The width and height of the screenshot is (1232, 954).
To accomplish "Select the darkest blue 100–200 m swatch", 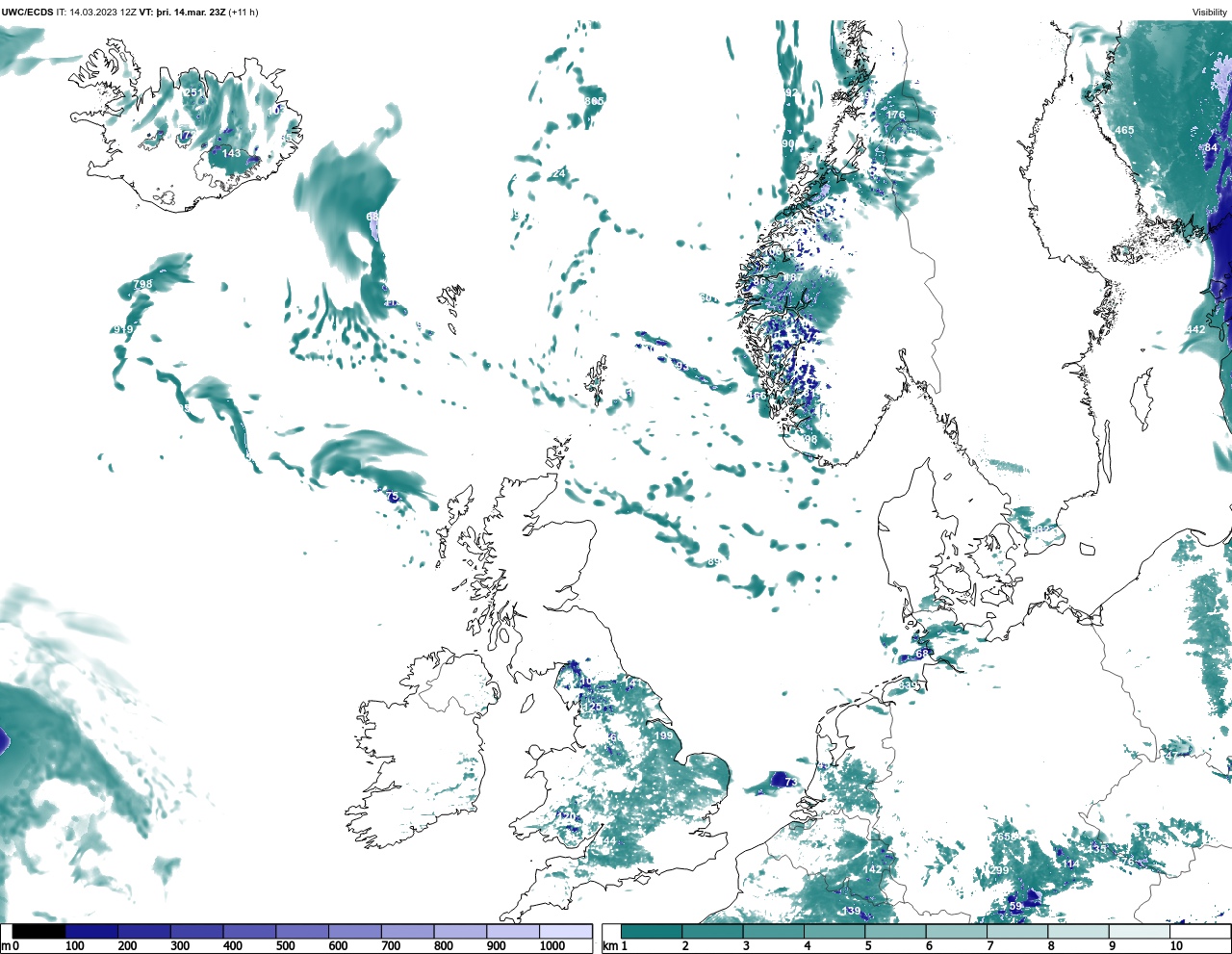I will (x=91, y=931).
